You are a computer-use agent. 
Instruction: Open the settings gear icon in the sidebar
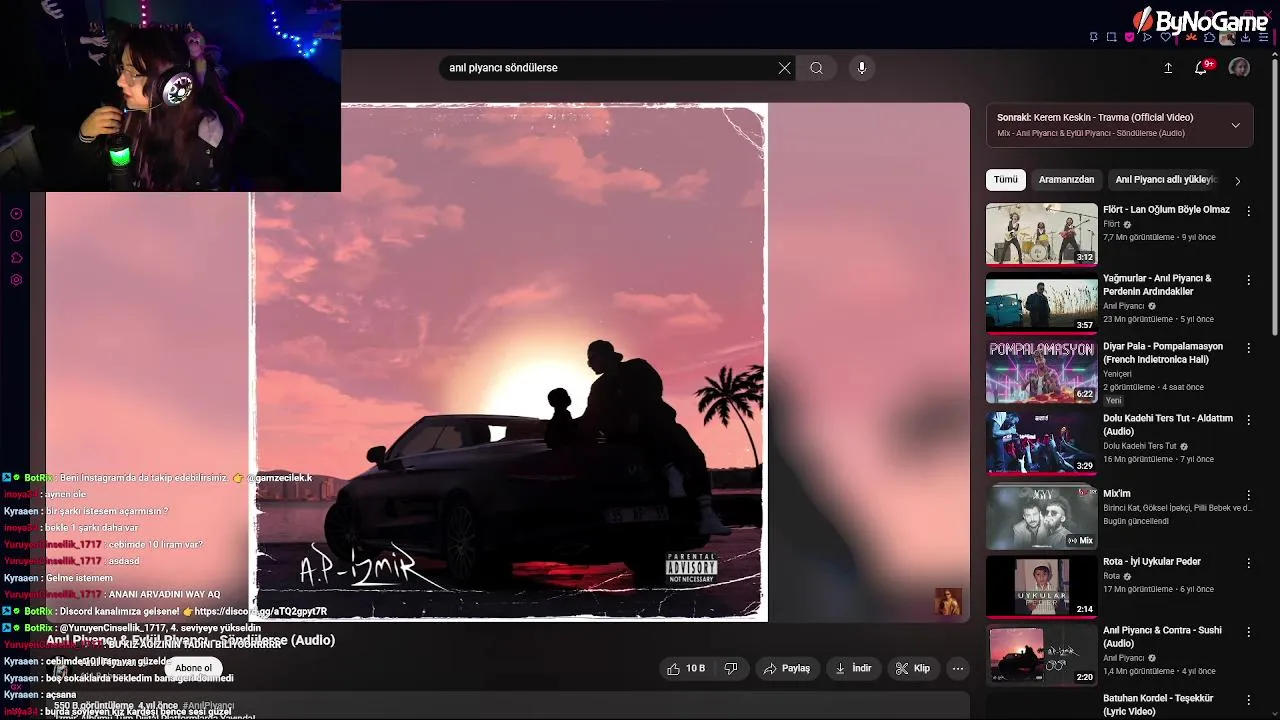16,280
